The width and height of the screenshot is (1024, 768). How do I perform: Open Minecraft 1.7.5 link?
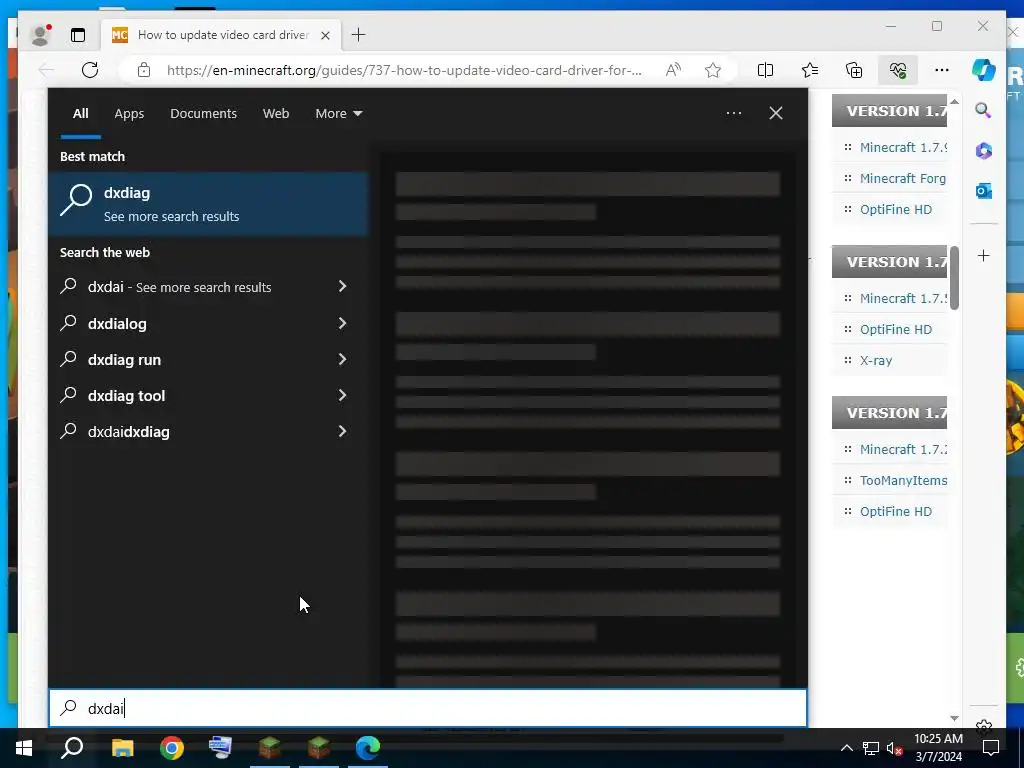coord(903,298)
